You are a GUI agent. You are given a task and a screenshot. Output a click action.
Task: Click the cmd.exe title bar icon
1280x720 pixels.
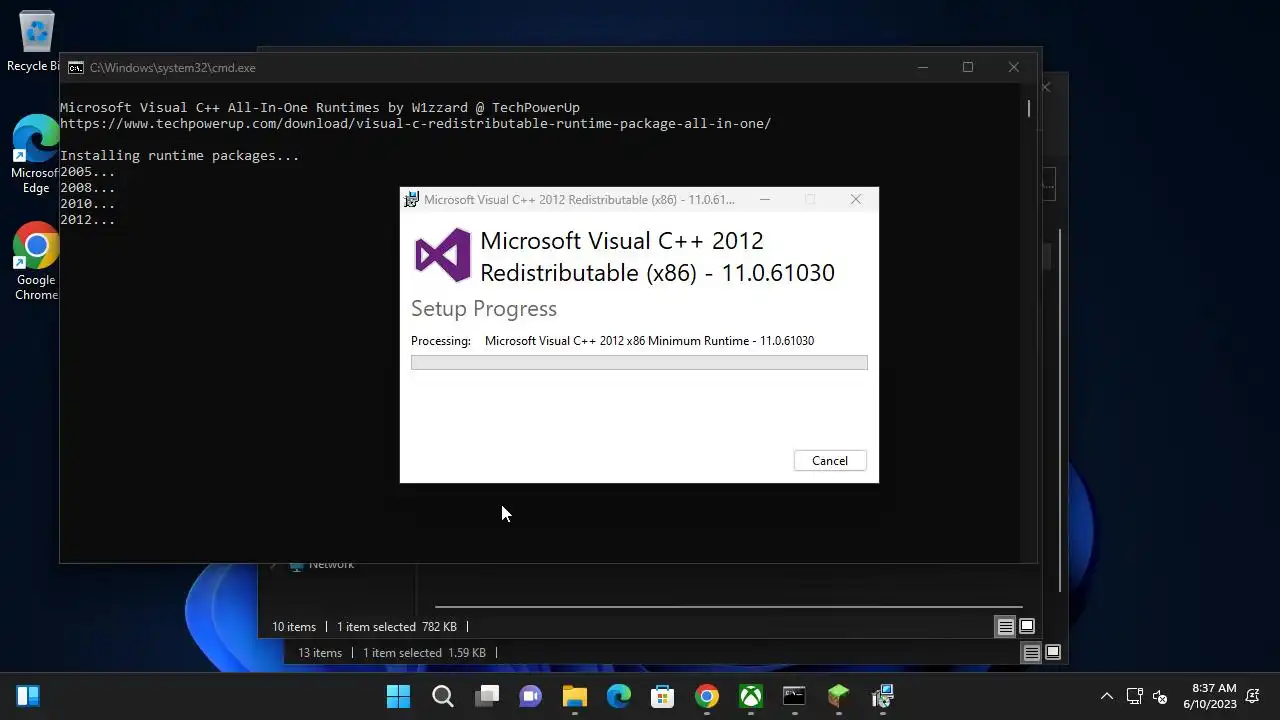(76, 68)
